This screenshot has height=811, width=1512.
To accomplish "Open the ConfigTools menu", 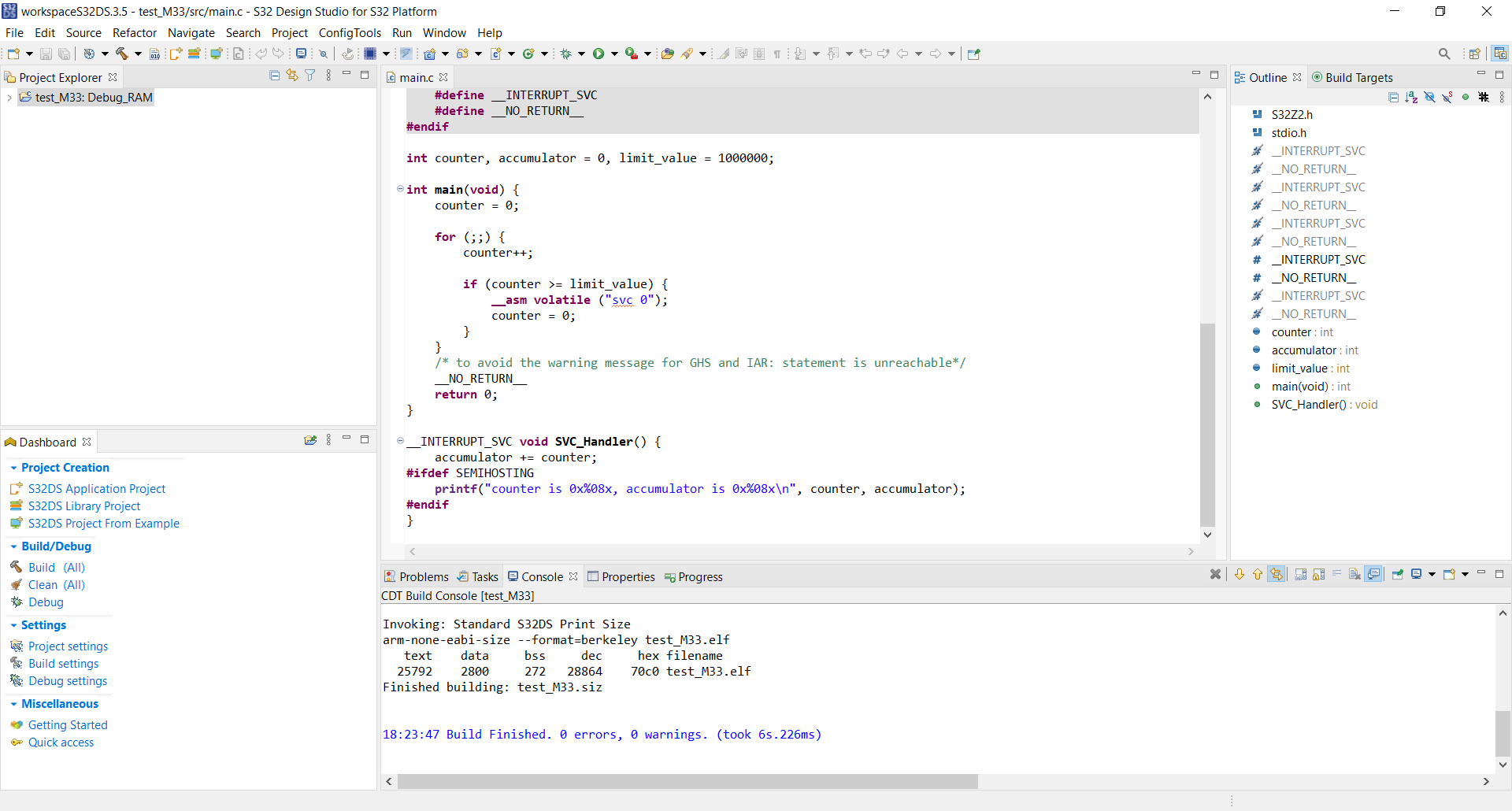I will 350,33.
